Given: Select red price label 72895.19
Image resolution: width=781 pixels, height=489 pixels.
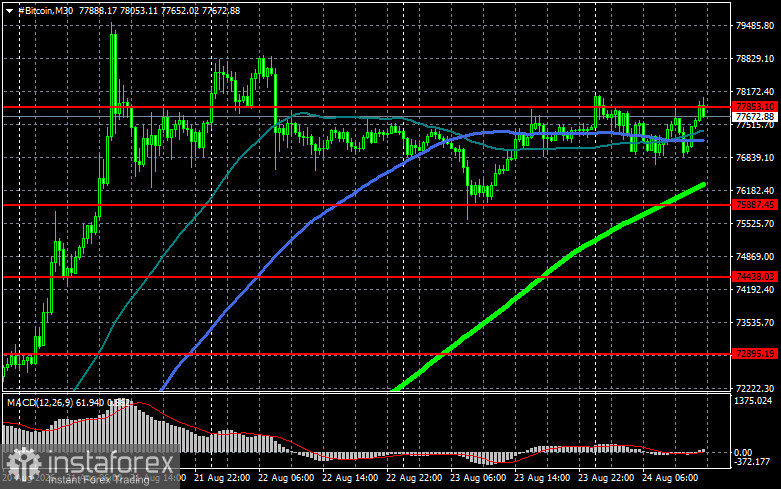Looking at the screenshot, I should tap(755, 354).
